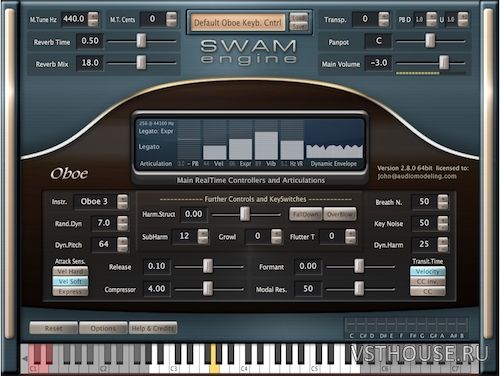500x376 pixels.
Task: Toggle the OverBlow keyswitch button
Action: click(340, 214)
